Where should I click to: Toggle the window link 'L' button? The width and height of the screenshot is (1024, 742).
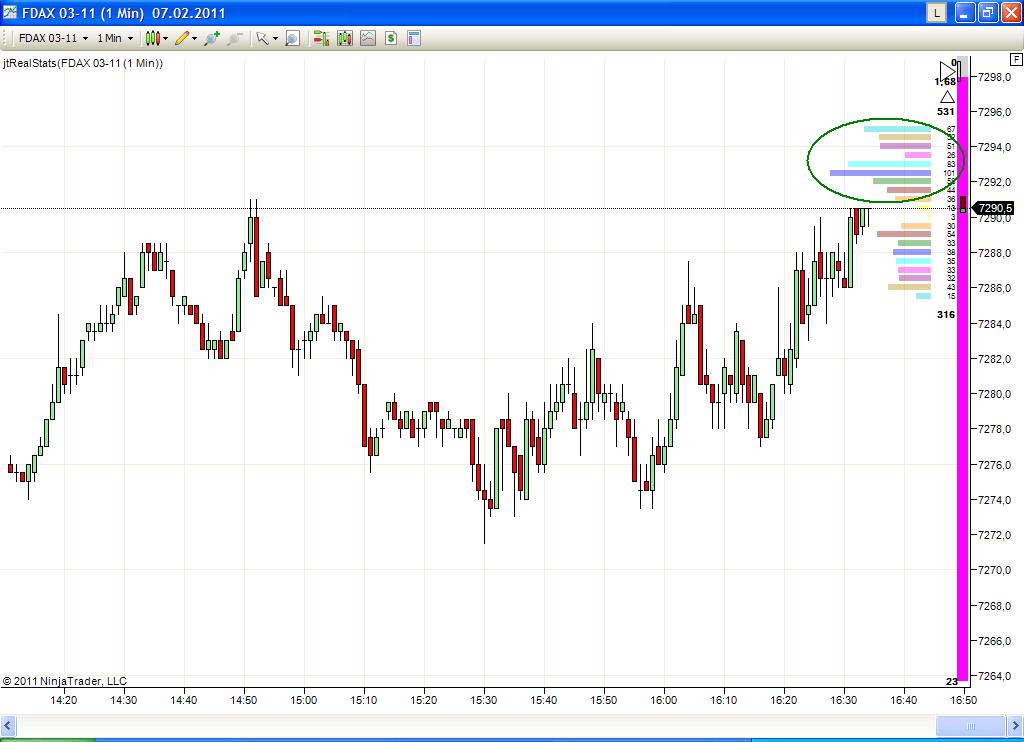pyautogui.click(x=936, y=13)
